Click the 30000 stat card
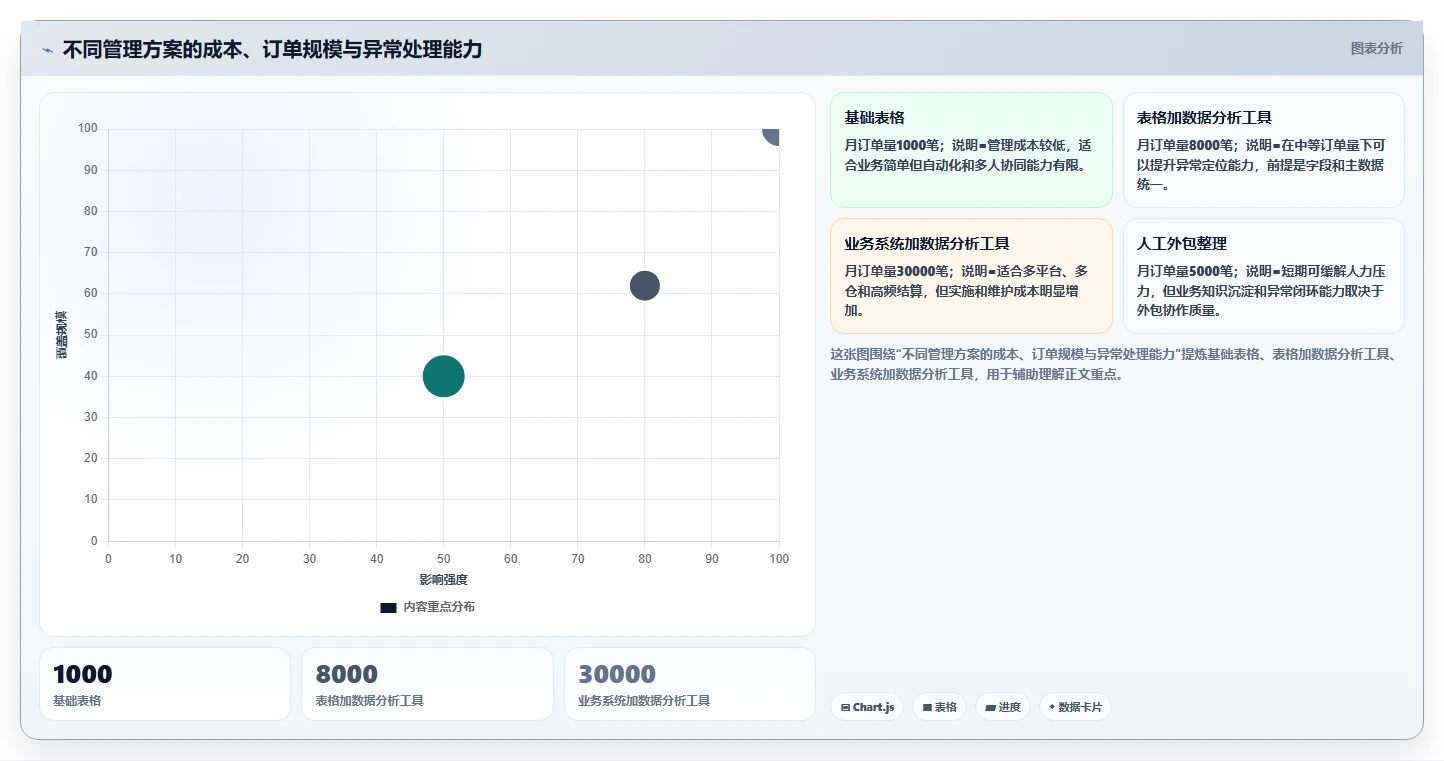The image size is (1444, 761). 690,684
